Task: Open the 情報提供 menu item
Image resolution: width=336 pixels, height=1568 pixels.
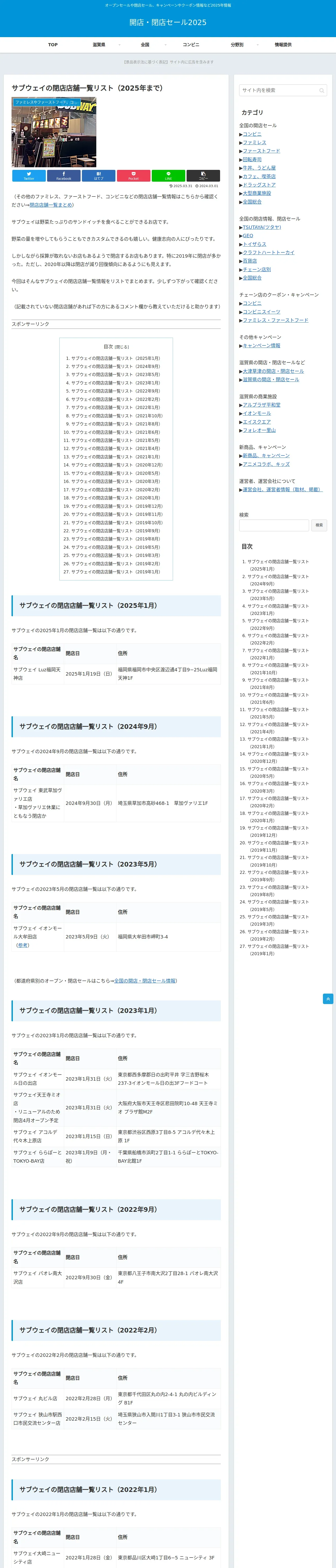Action: tap(283, 44)
